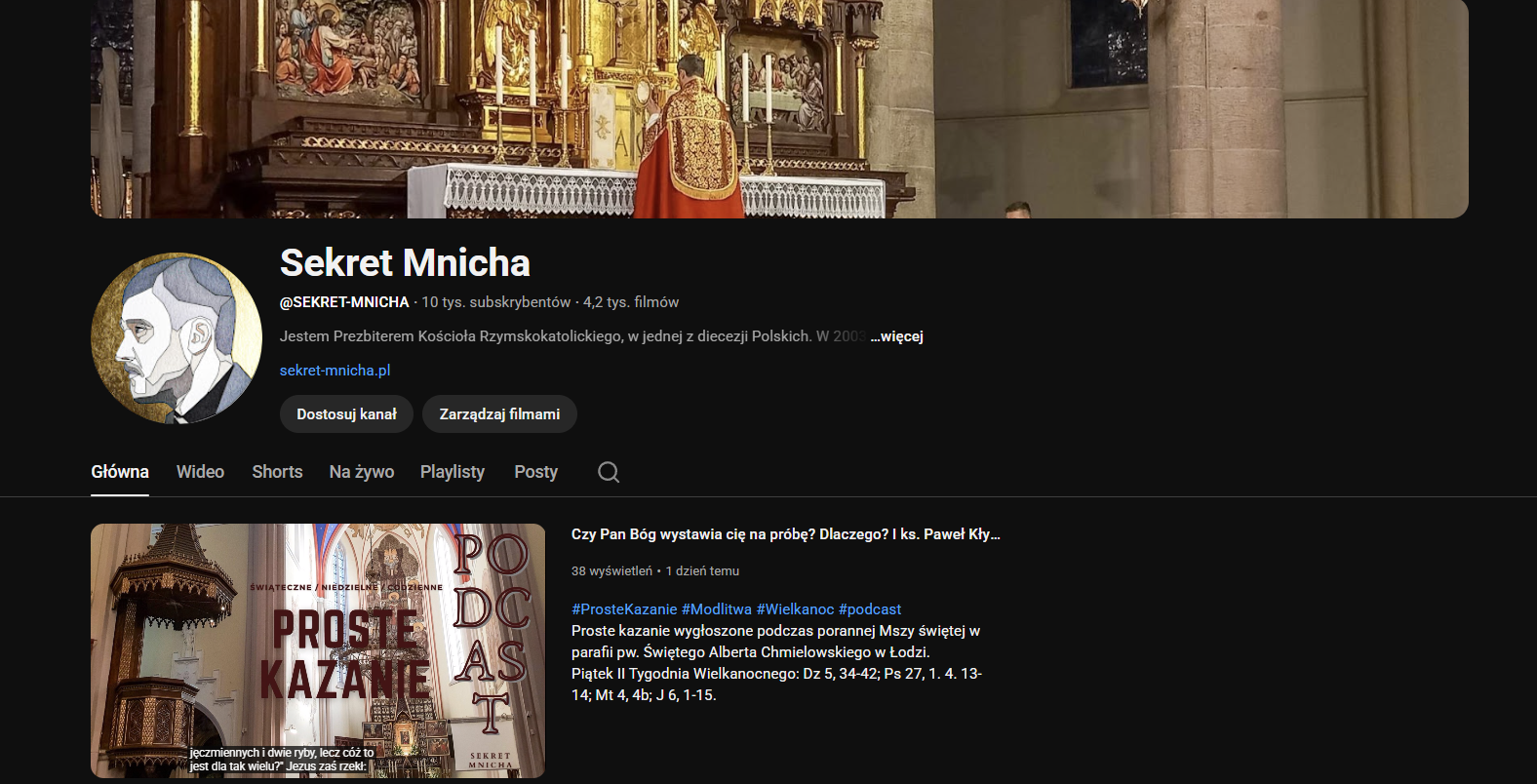Go to the "Na żywo" tab

point(361,472)
